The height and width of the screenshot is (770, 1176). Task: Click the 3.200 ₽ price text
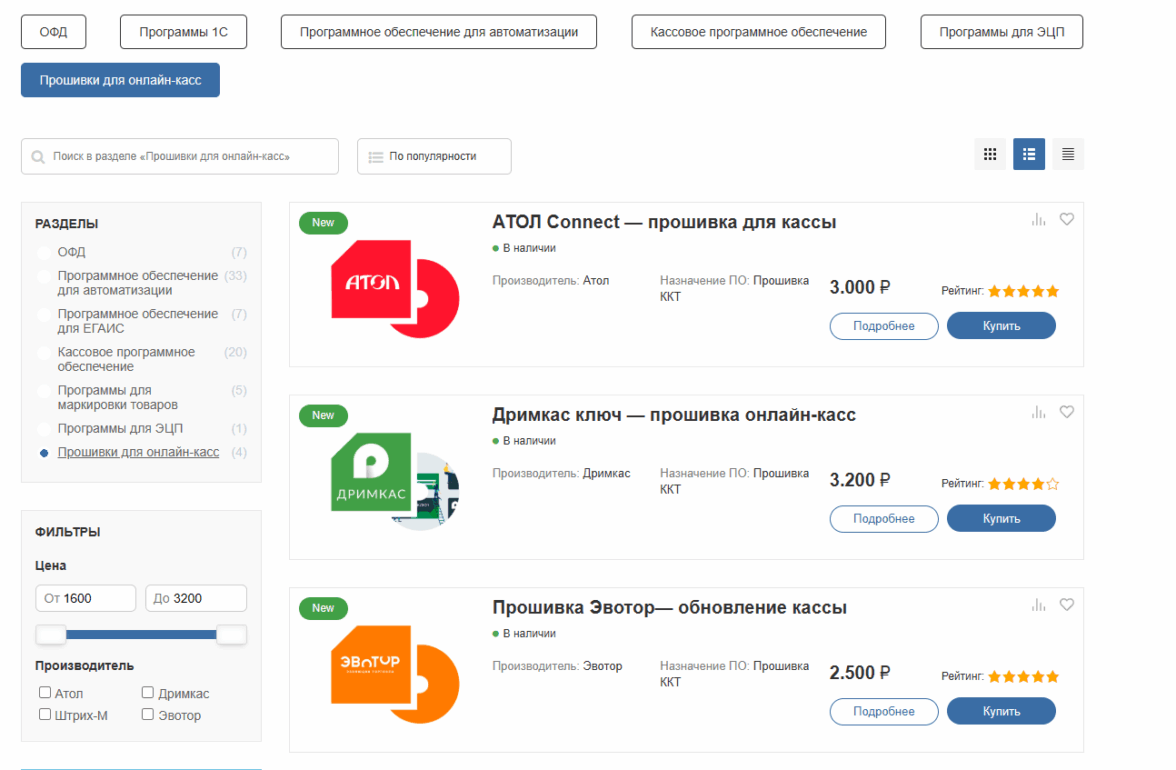tap(860, 480)
